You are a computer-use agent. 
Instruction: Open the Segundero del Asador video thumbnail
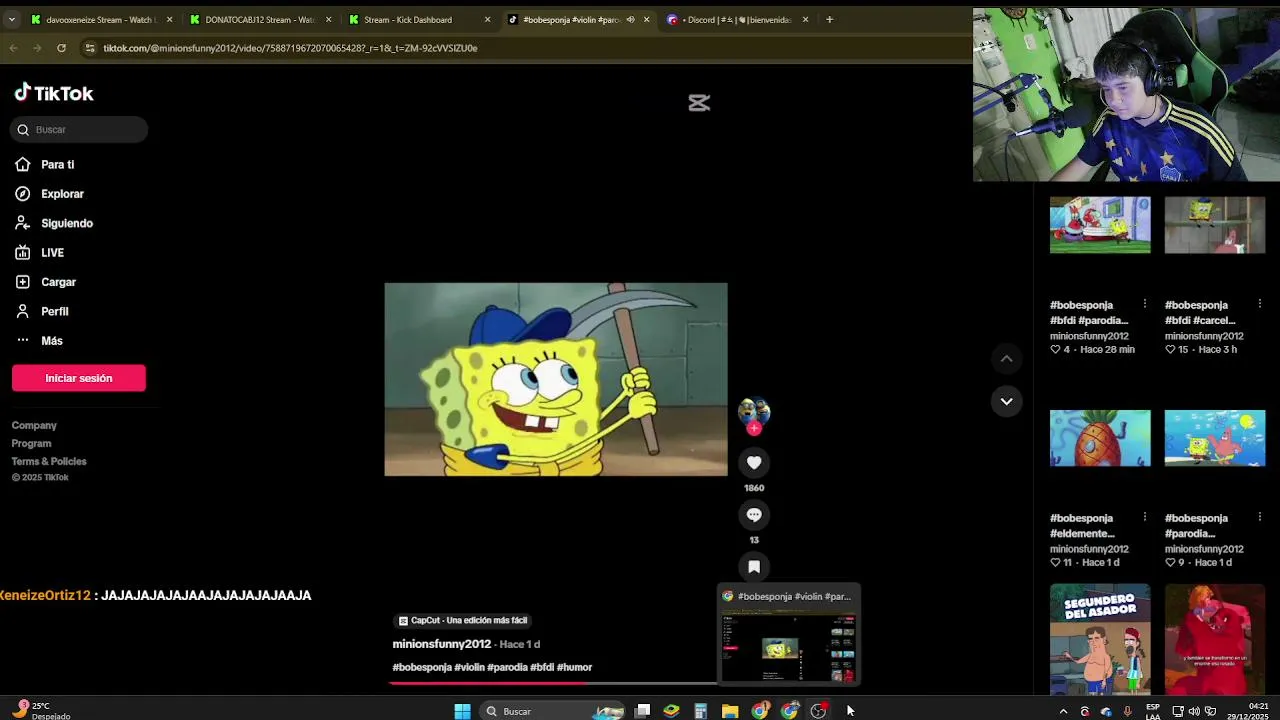pyautogui.click(x=1100, y=639)
